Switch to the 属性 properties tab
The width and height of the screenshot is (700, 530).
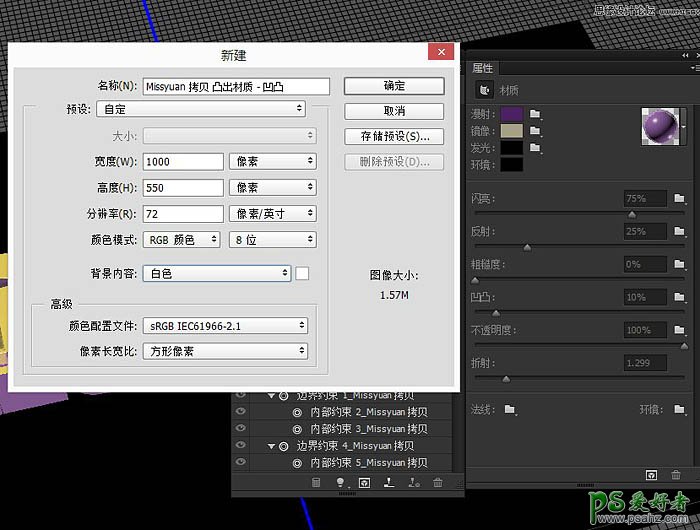pyautogui.click(x=483, y=68)
